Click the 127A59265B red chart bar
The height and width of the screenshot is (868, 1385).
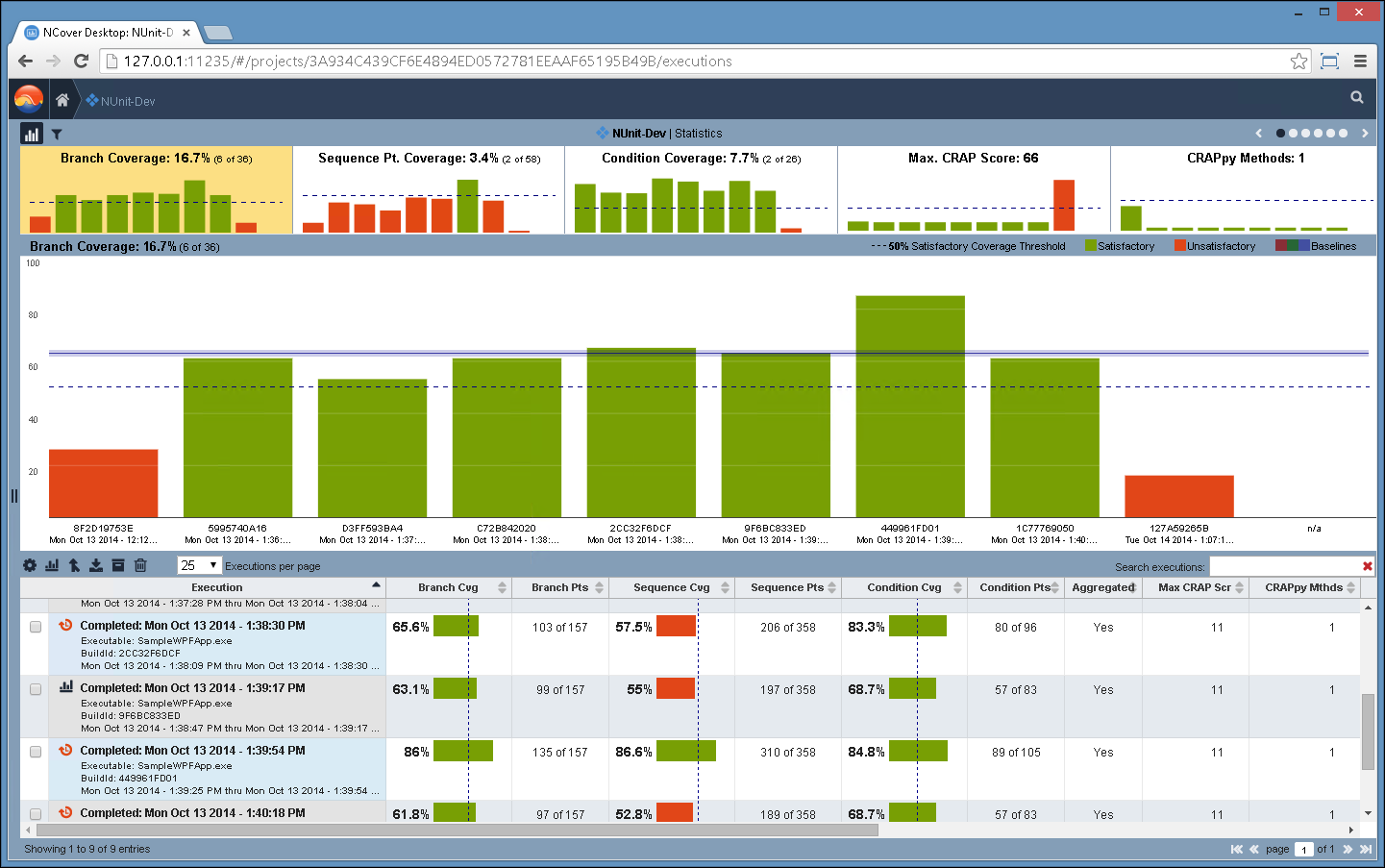tap(1179, 496)
